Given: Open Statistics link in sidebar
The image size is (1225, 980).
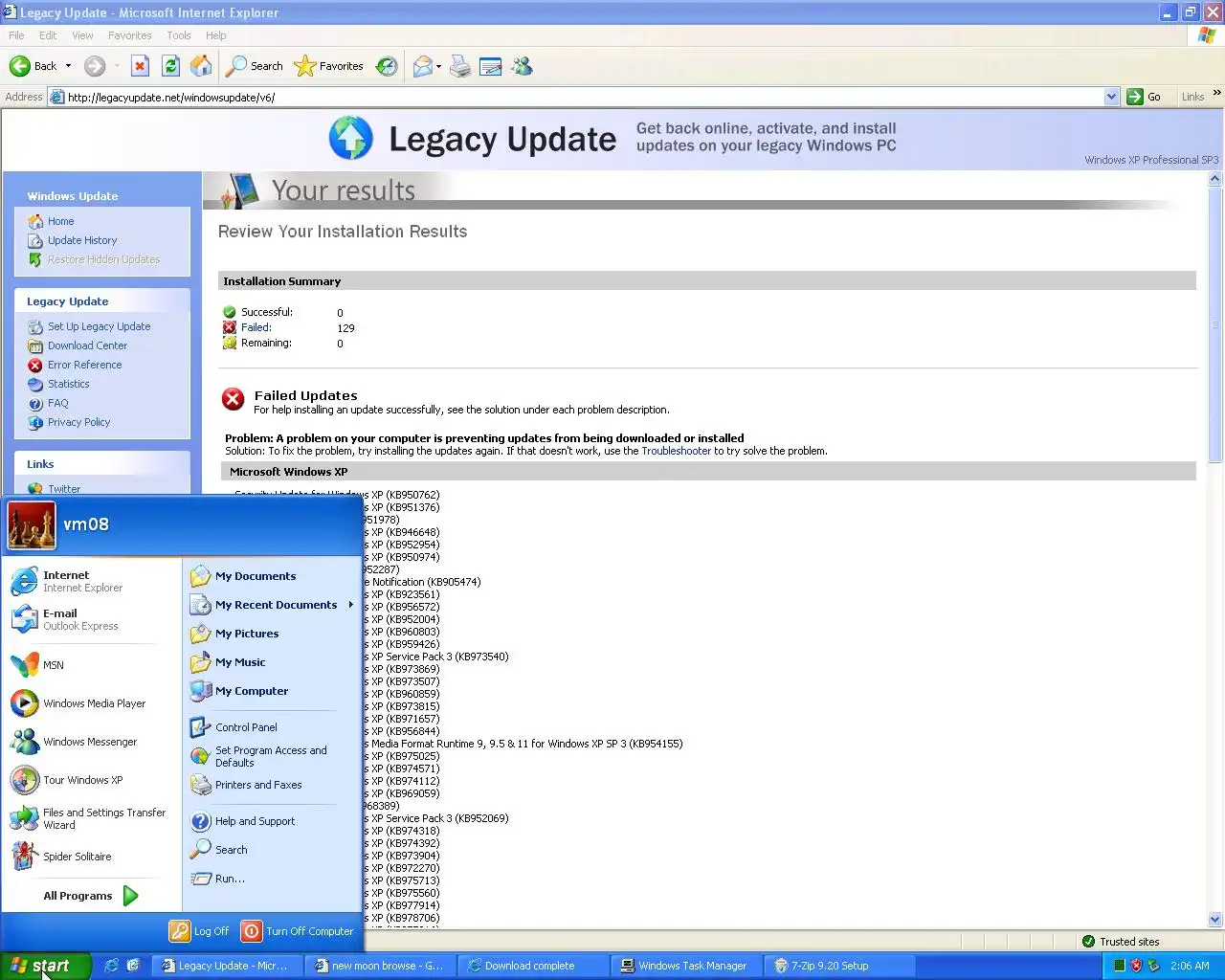Looking at the screenshot, I should point(68,384).
